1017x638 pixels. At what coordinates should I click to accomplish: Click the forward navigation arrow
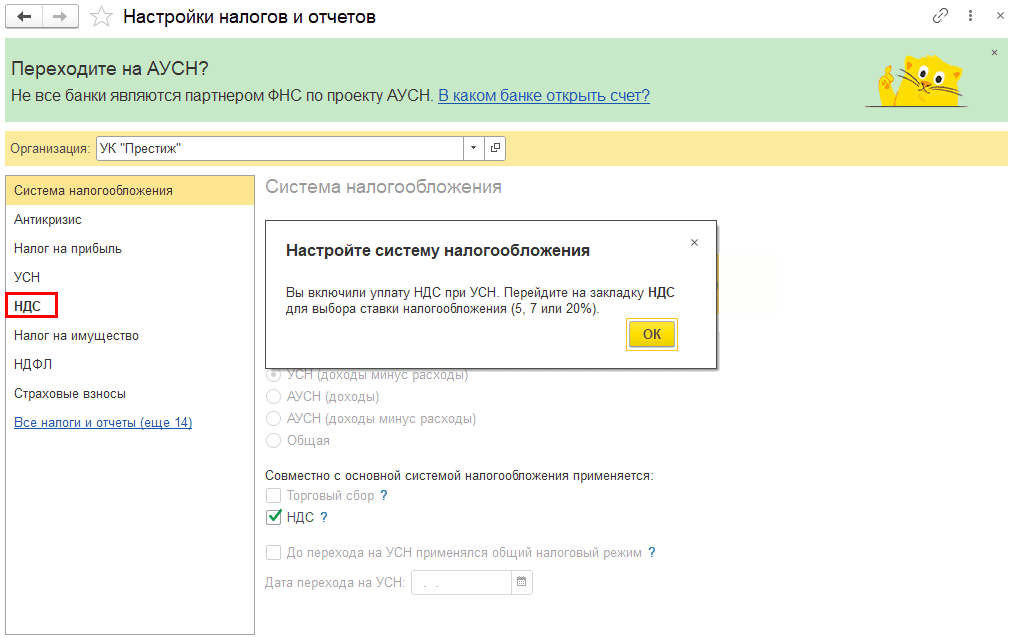coord(60,16)
